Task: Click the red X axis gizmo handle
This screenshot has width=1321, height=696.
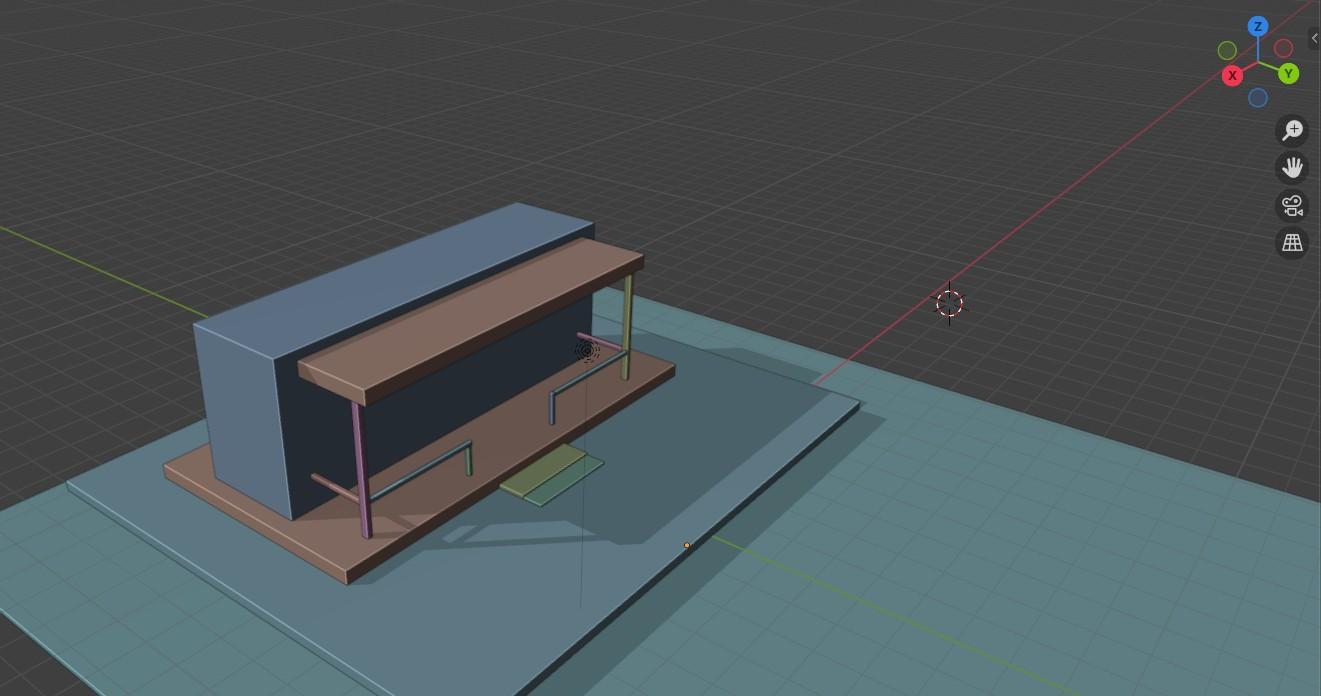Action: [x=1233, y=75]
